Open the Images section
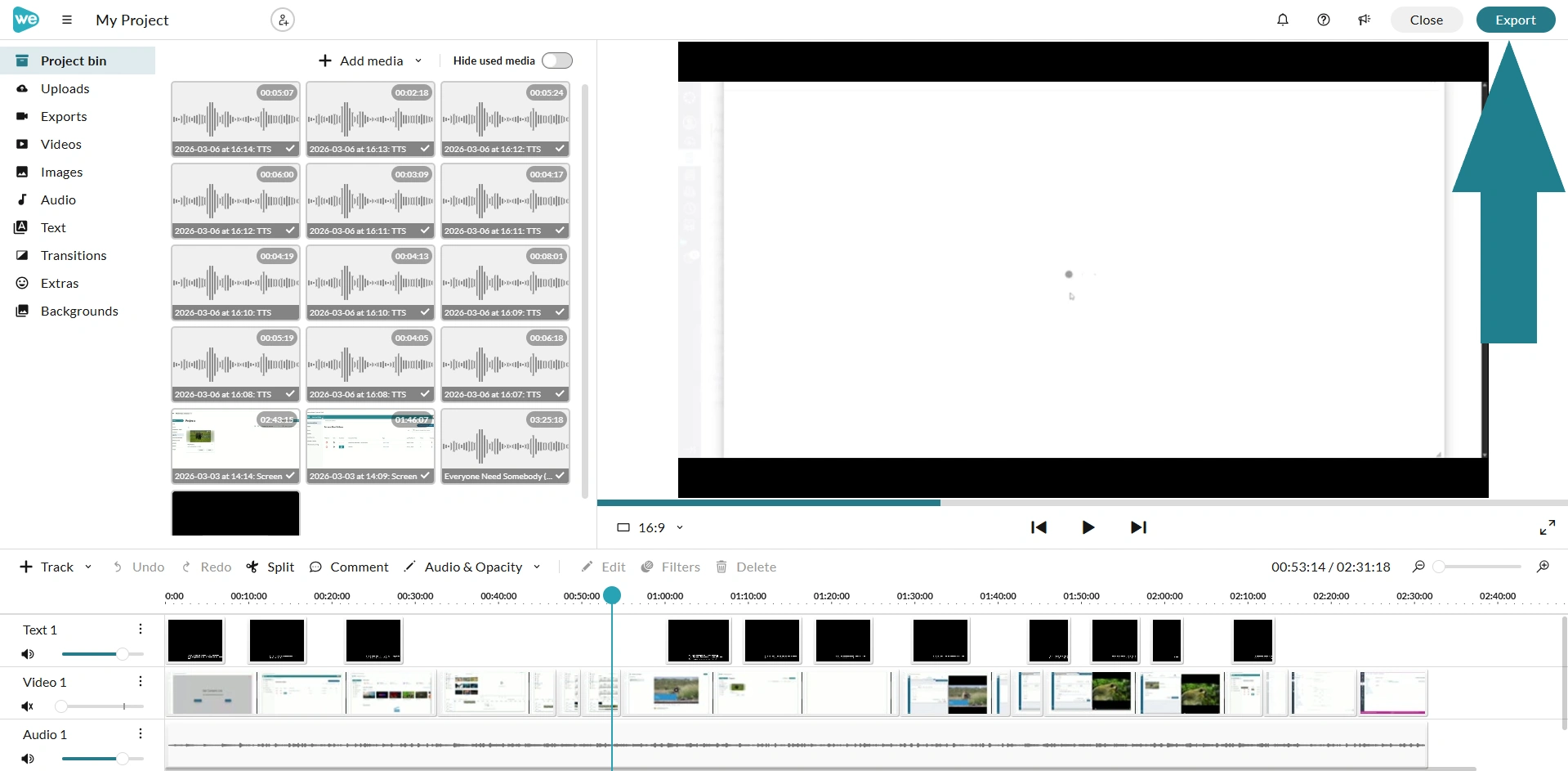Viewport: 1568px width, 771px height. [x=78, y=172]
